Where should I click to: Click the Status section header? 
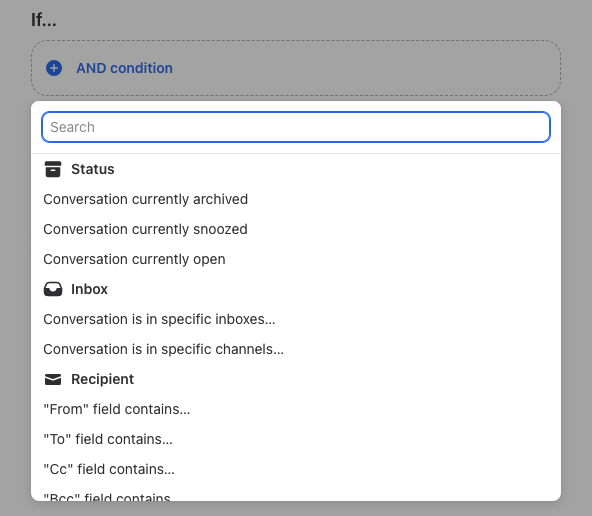tap(92, 169)
